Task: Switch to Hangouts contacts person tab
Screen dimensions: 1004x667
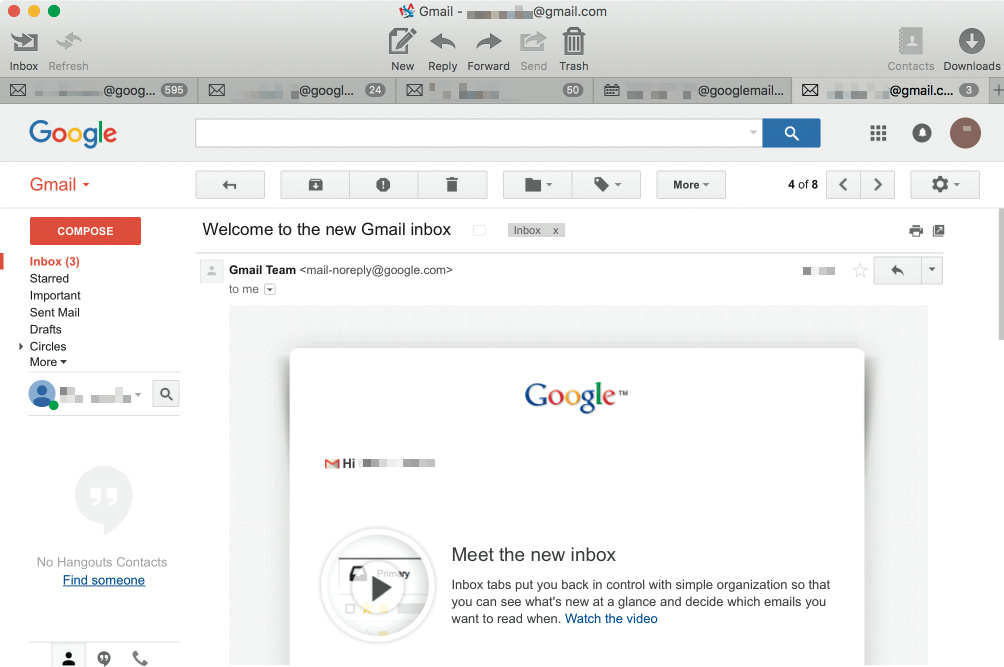Action: [x=69, y=657]
